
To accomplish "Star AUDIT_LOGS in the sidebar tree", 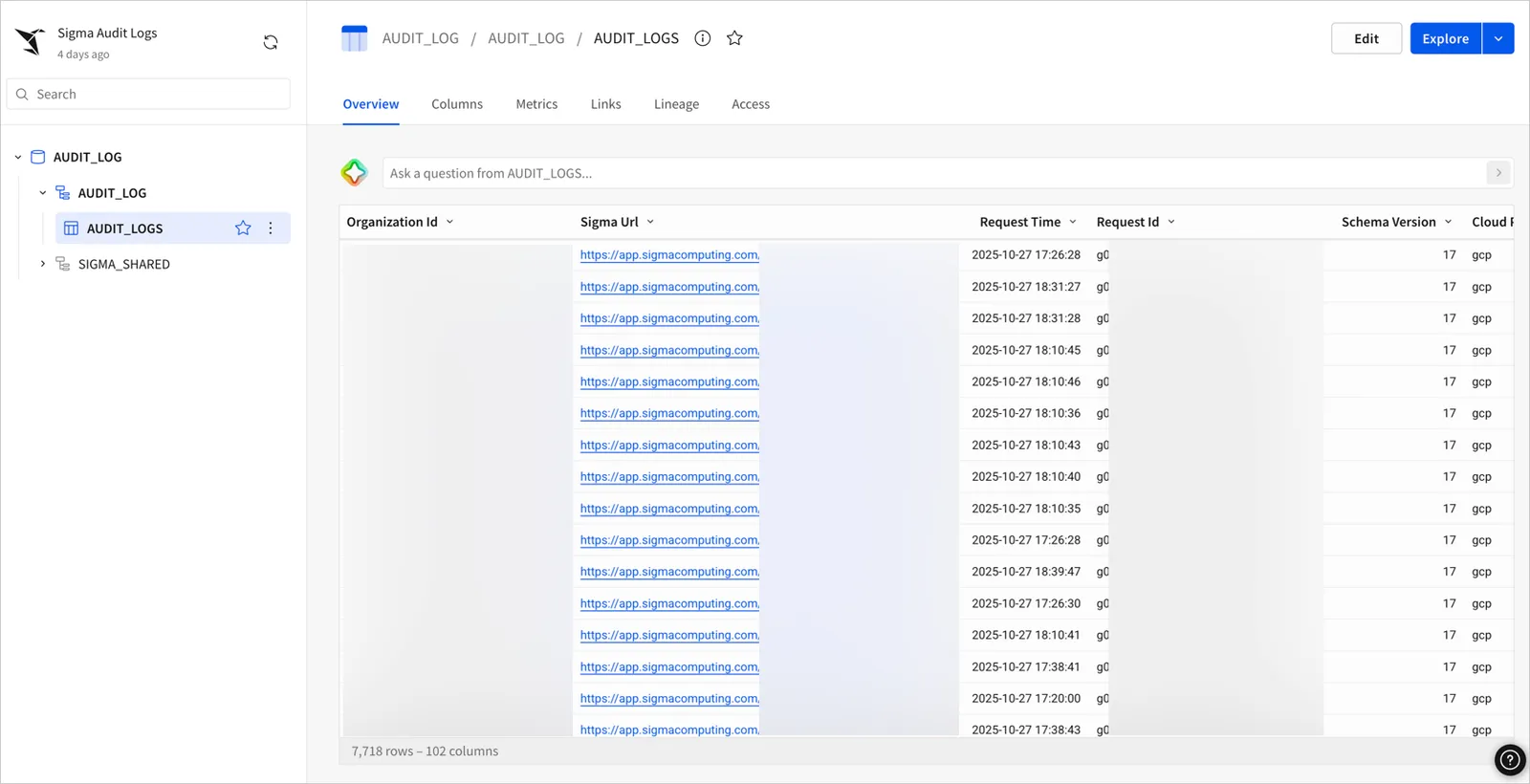I will pos(243,228).
